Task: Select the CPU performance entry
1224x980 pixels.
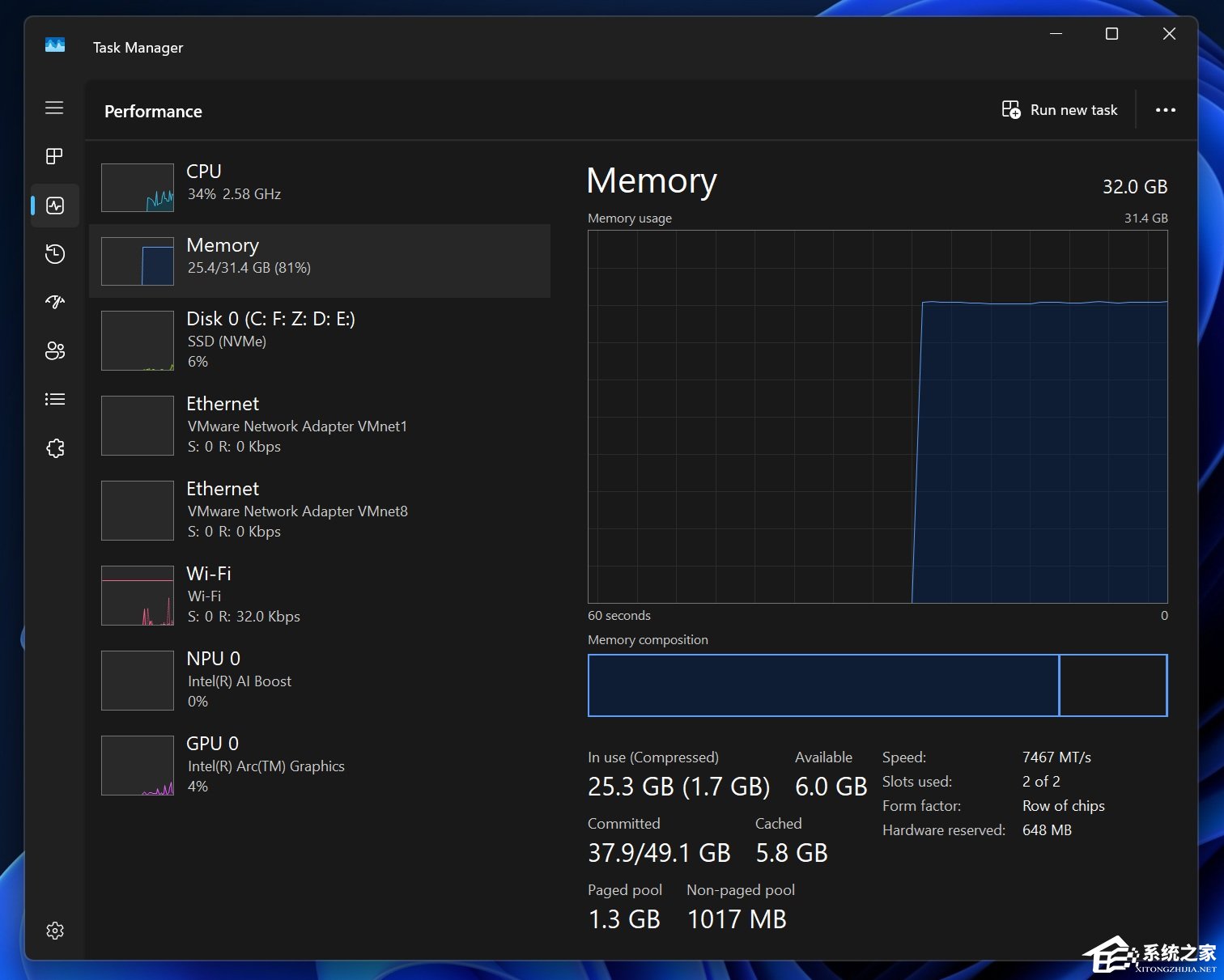Action: [x=320, y=187]
